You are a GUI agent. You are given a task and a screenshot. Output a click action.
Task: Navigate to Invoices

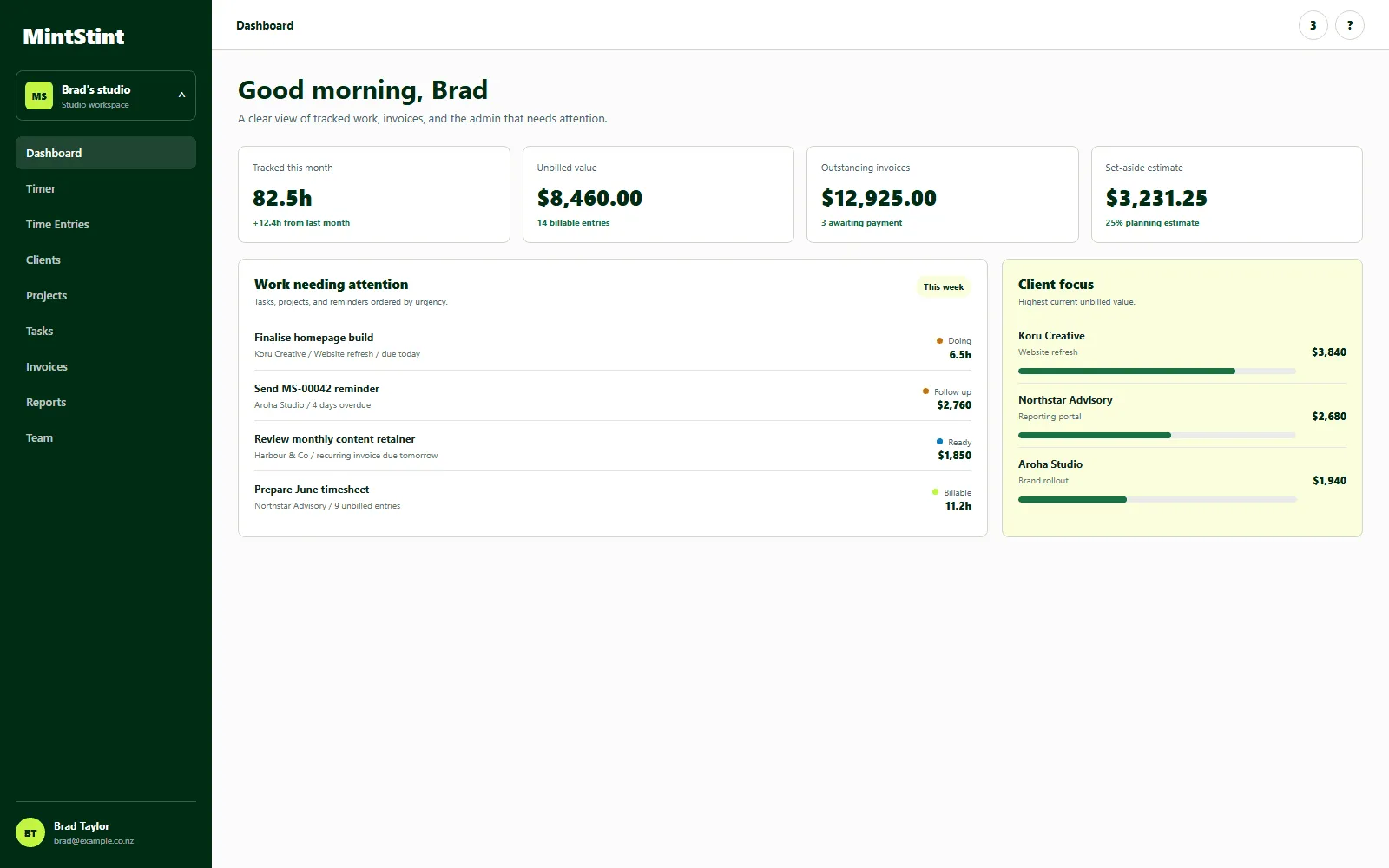click(x=106, y=366)
